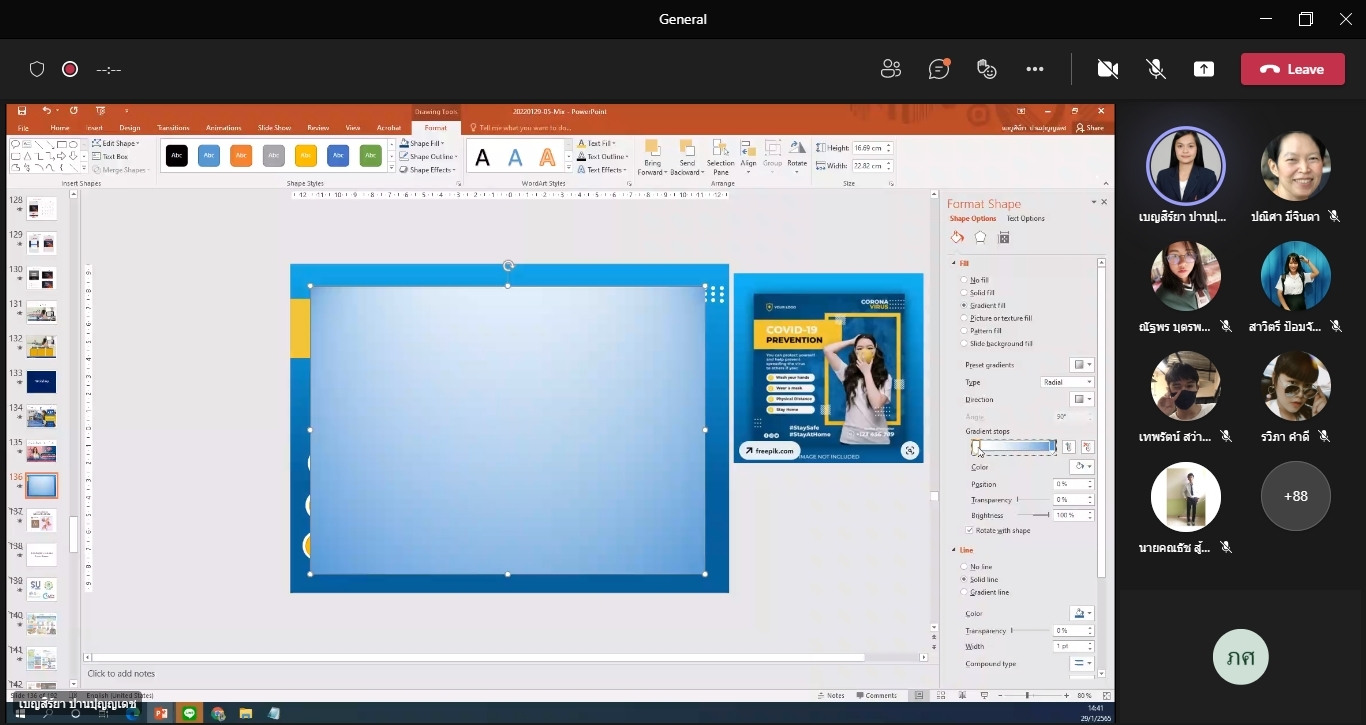
Task: Open the Review ribbon tab
Action: pos(318,128)
